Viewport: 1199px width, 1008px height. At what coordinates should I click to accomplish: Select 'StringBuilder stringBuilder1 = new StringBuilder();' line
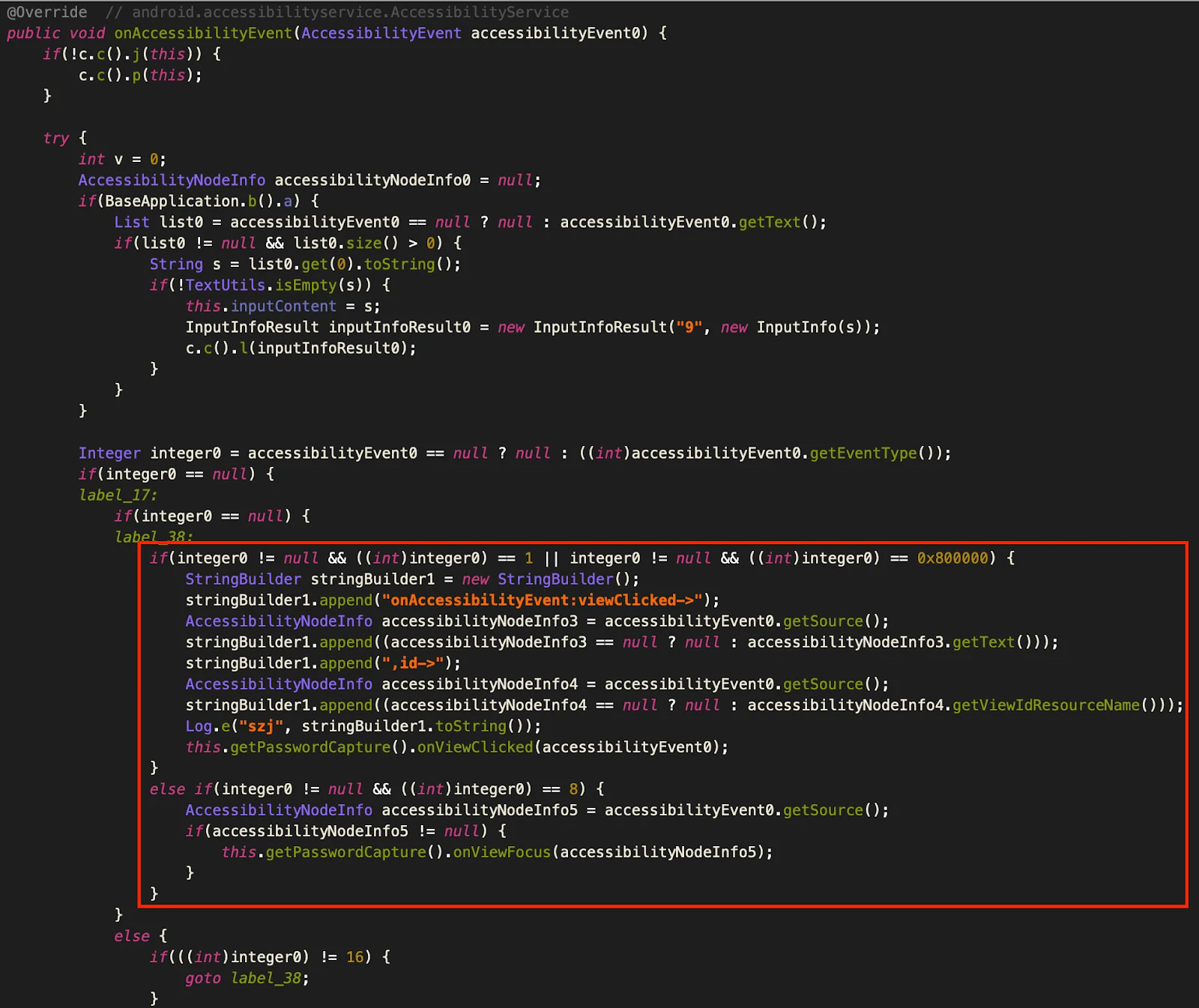tap(413, 579)
